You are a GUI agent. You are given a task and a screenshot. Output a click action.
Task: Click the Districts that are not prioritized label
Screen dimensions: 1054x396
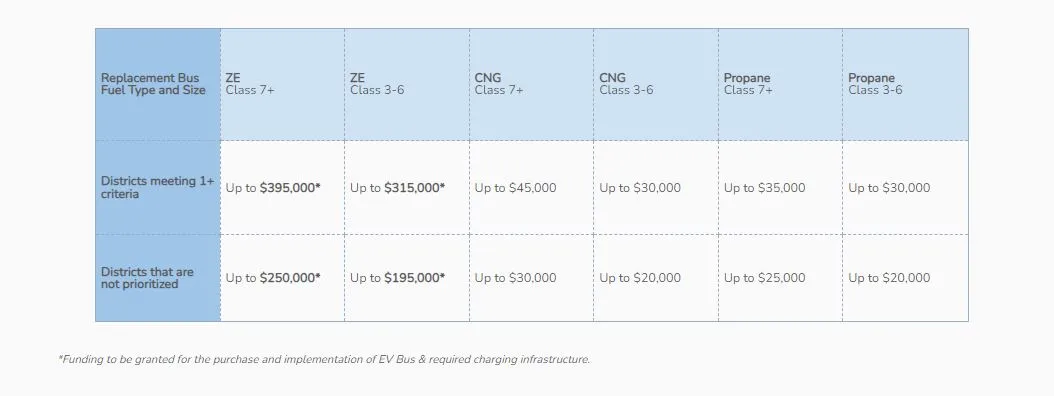pyautogui.click(x=147, y=278)
